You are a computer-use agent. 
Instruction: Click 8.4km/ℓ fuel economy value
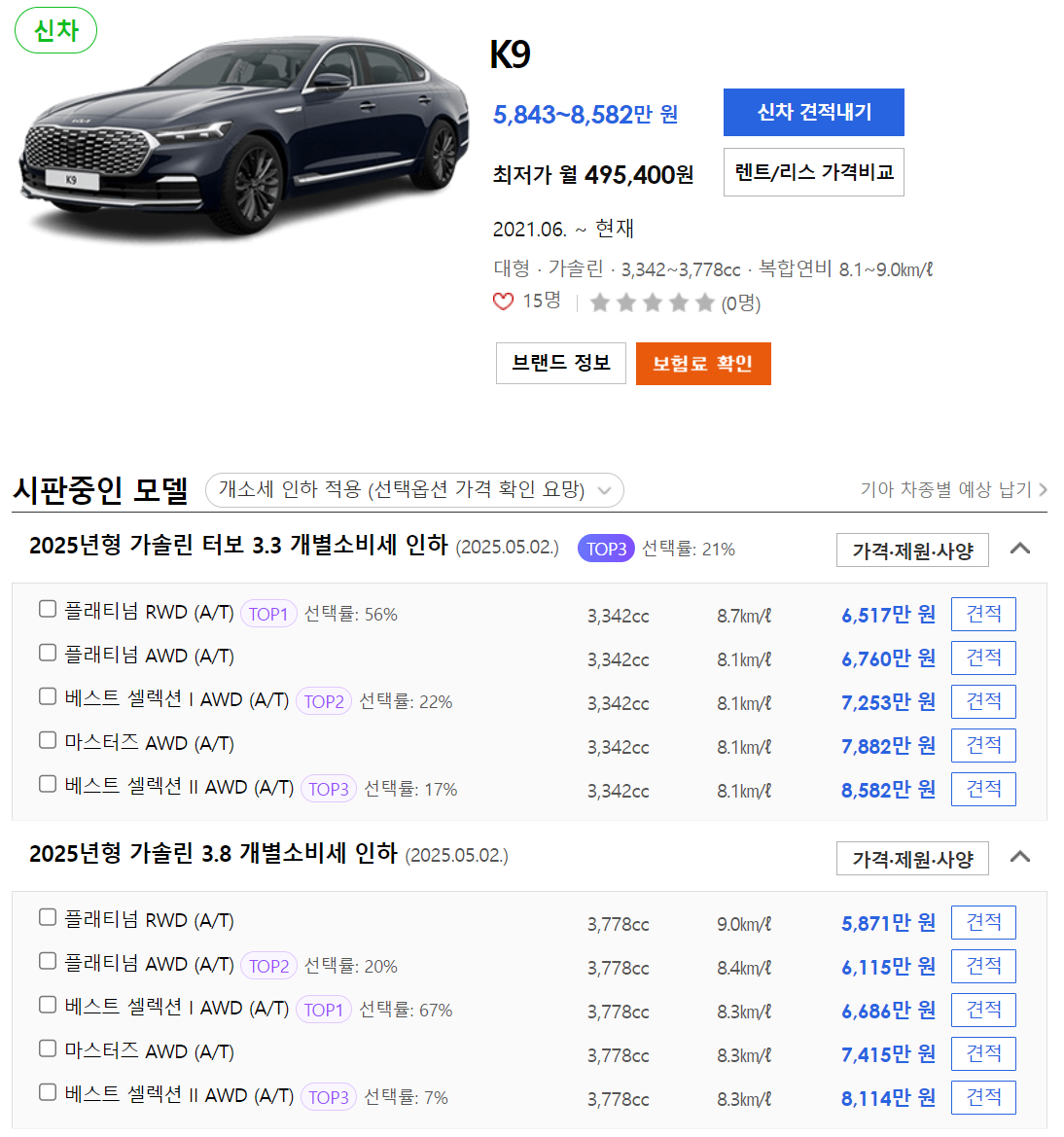click(x=744, y=968)
